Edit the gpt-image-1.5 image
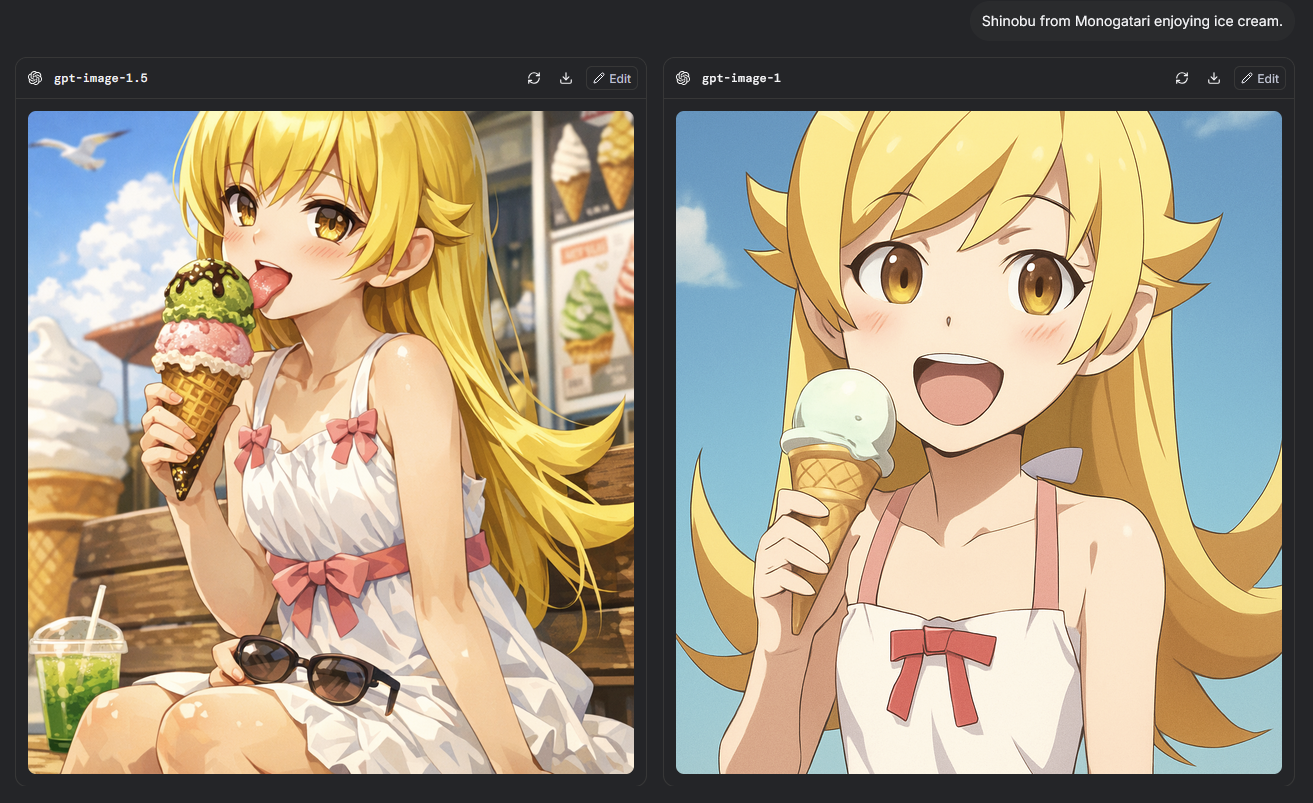This screenshot has height=803, width=1313. [x=612, y=78]
